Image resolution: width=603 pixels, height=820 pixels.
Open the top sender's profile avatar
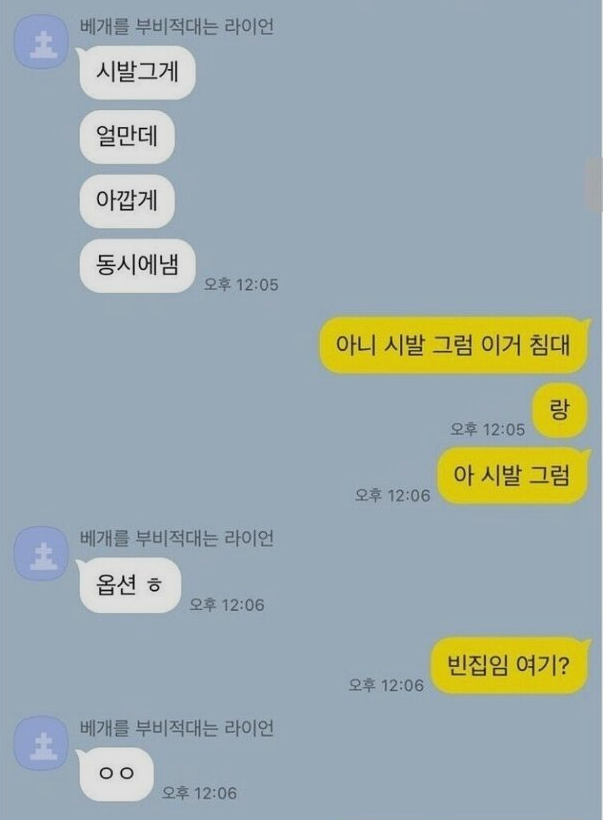(41, 42)
